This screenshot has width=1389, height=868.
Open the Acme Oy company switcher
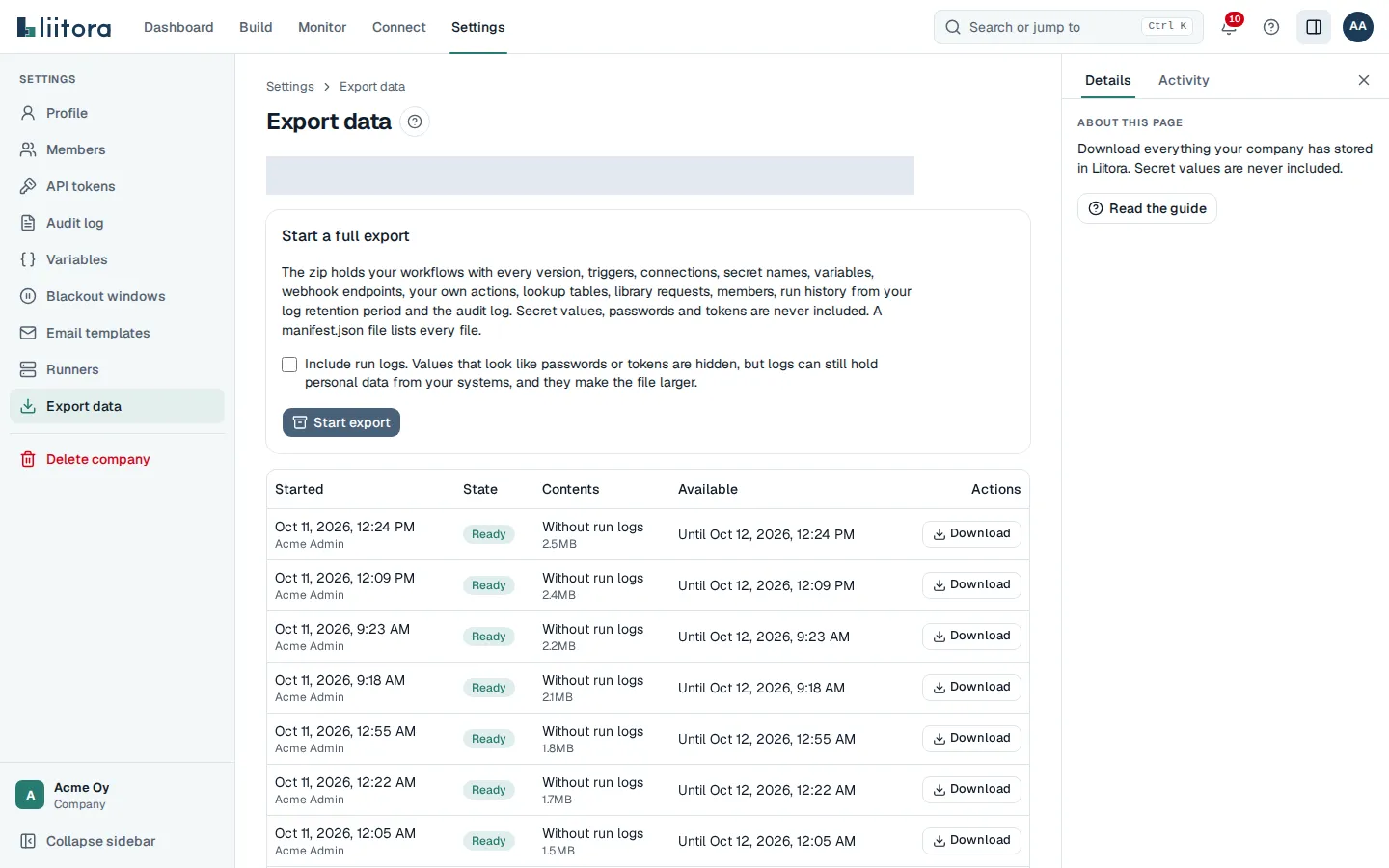(117, 795)
